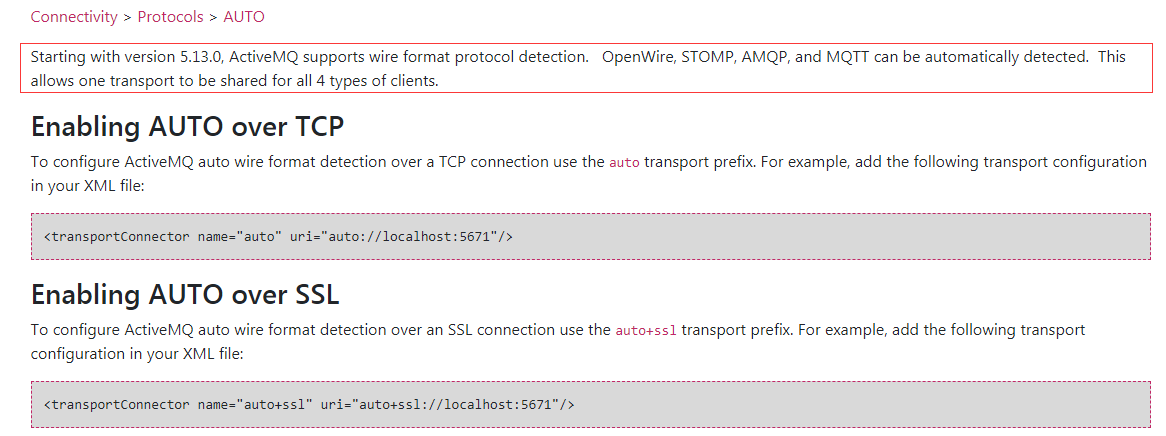Screen dimensions: 1166x436
Task: Open the Connectivity breadcrumb link
Action: [x=74, y=16]
